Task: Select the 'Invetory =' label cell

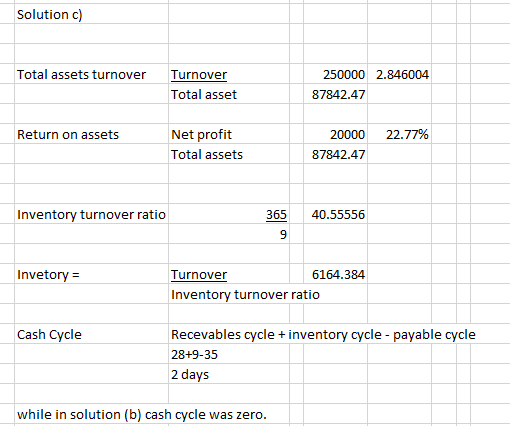Action: click(91, 274)
